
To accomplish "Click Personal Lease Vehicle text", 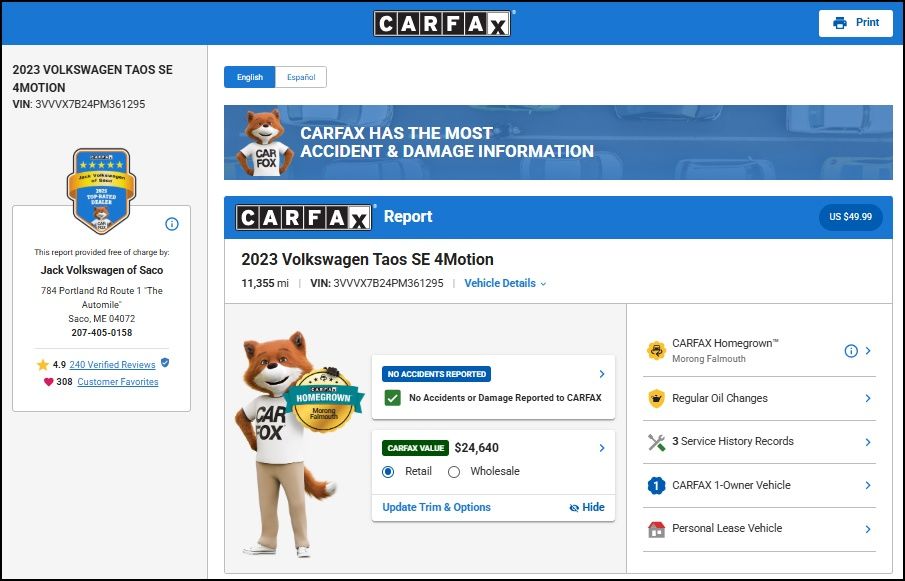I will pyautogui.click(x=727, y=528).
